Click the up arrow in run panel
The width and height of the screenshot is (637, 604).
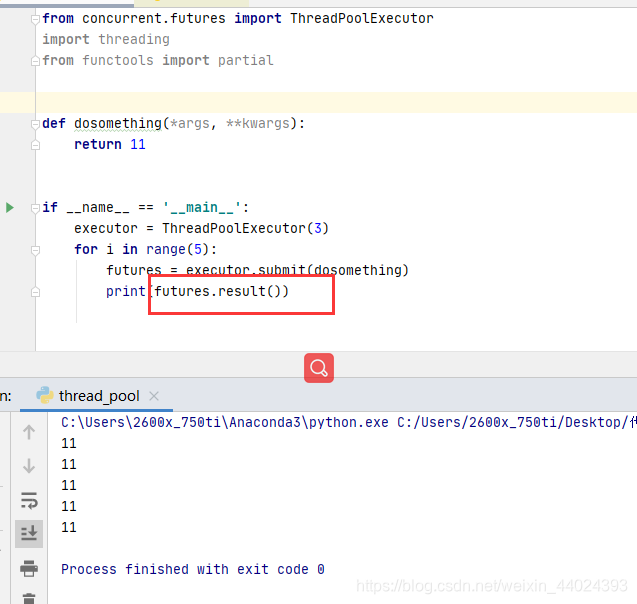[x=29, y=432]
